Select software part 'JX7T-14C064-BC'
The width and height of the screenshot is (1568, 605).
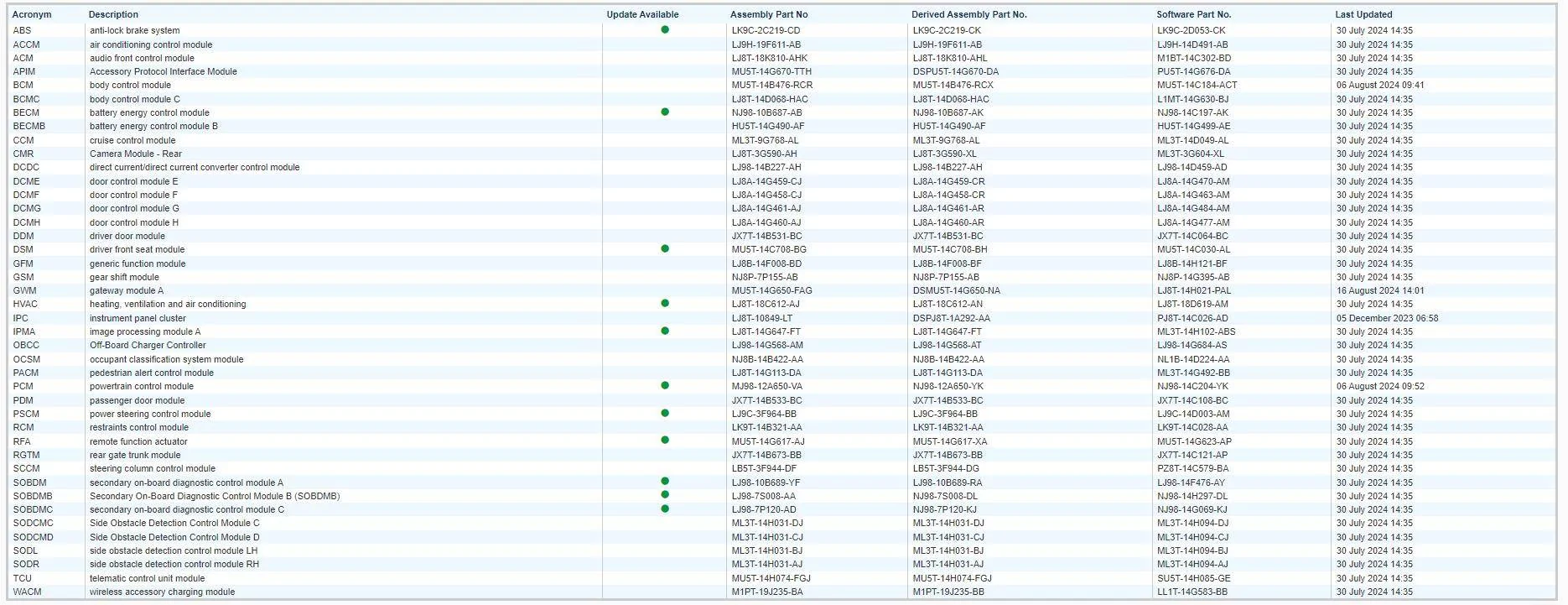(1192, 236)
